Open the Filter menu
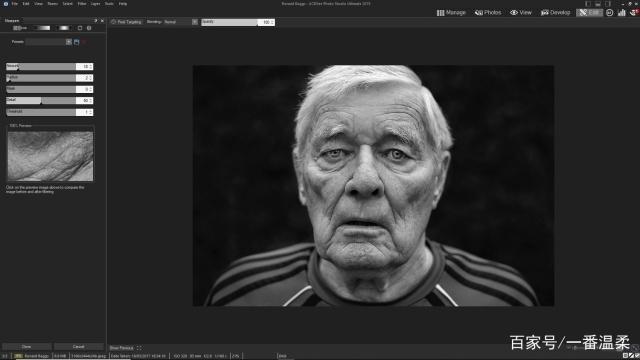This screenshot has height=360, width=640. (82, 4)
